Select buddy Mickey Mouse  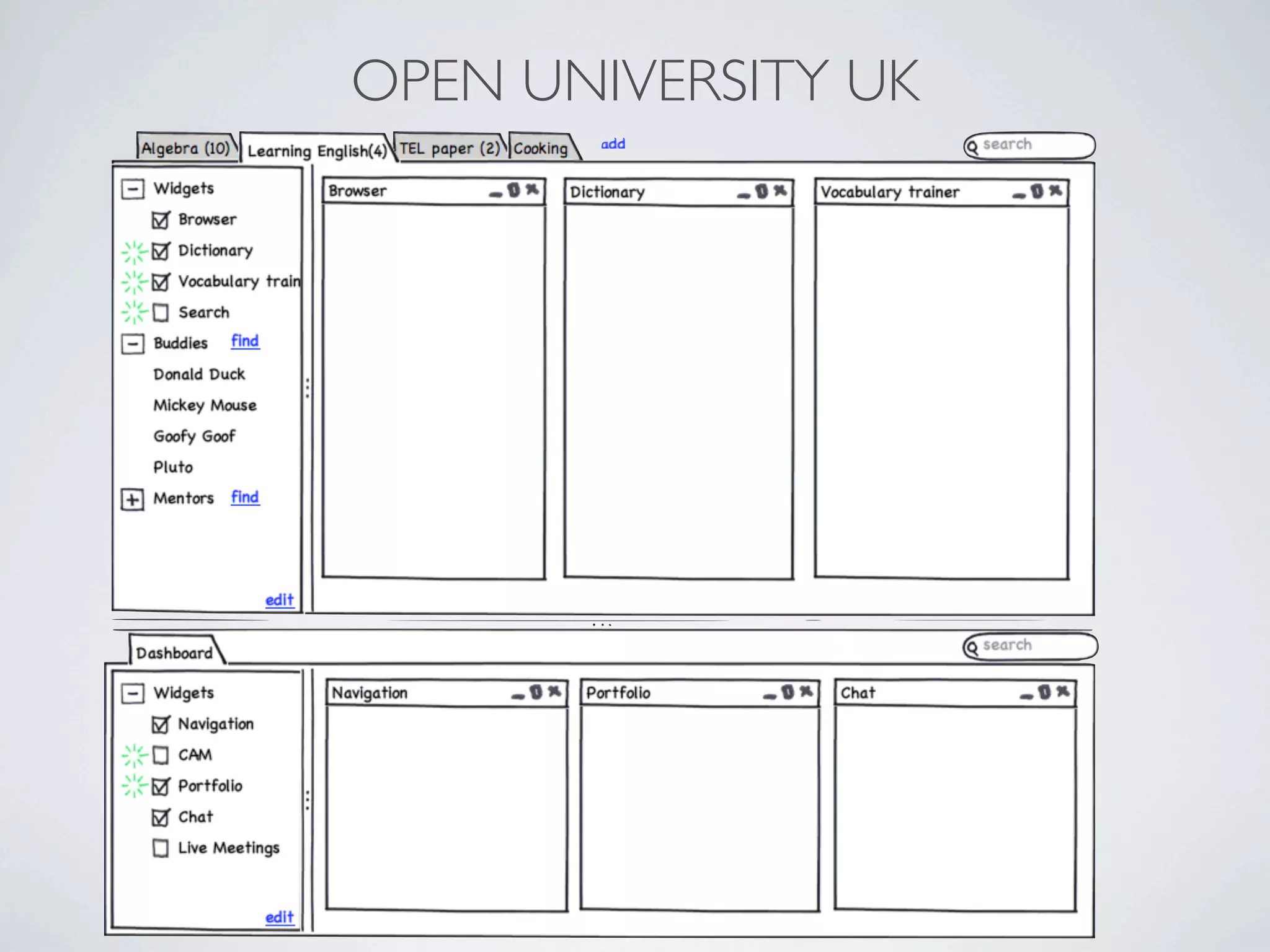(205, 405)
